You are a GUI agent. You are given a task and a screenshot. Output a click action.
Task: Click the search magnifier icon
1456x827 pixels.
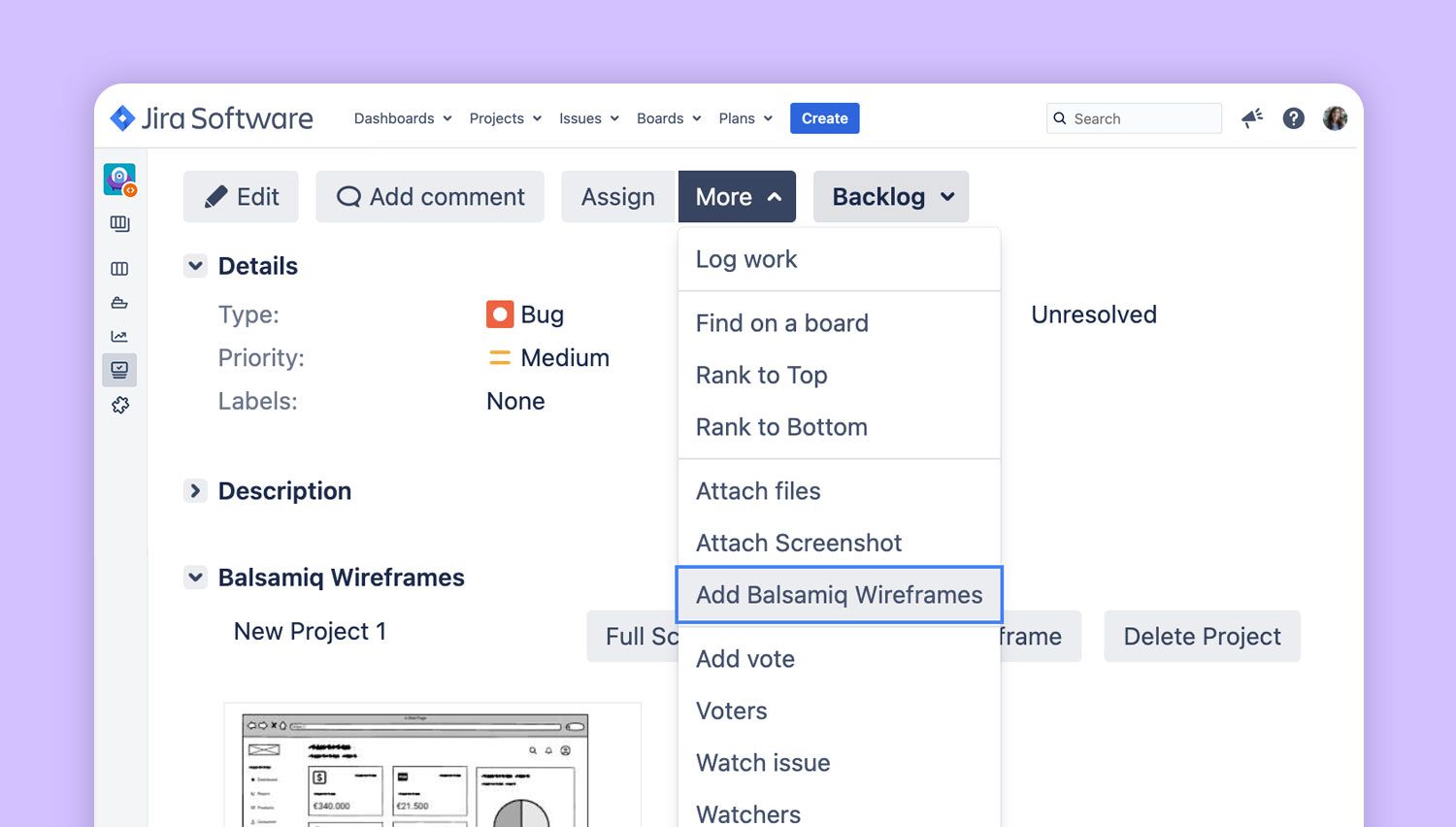click(1060, 118)
